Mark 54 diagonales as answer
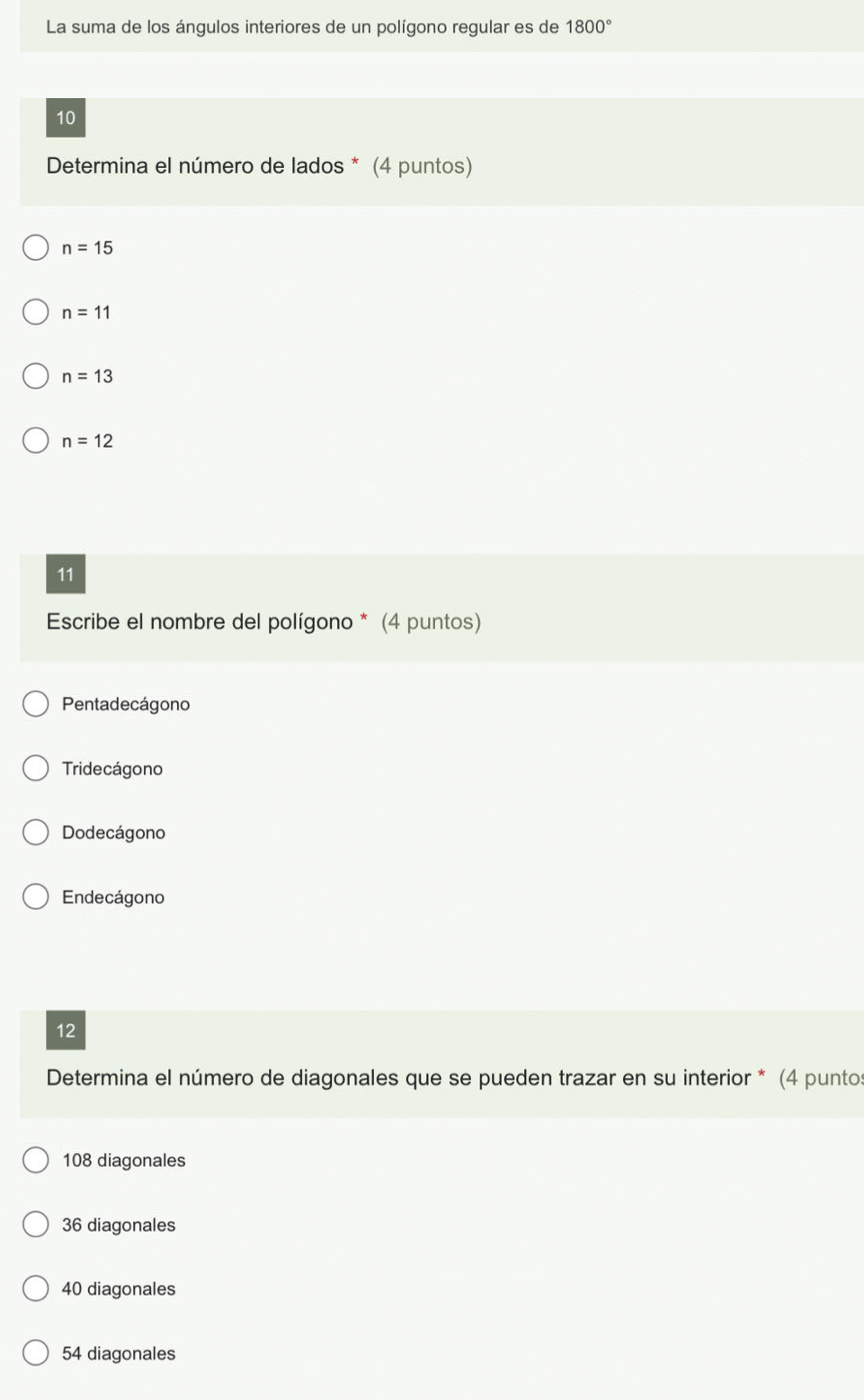 coord(35,1353)
